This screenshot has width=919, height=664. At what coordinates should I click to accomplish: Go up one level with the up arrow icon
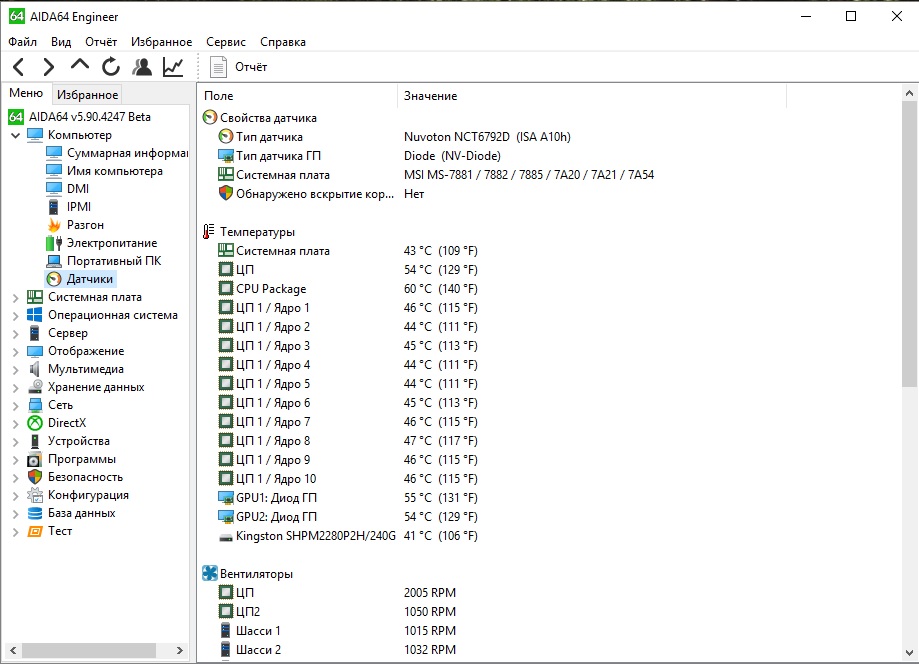click(80, 65)
